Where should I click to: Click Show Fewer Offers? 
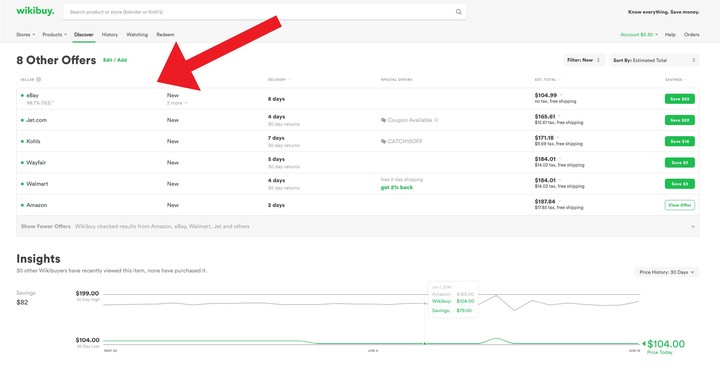46,226
